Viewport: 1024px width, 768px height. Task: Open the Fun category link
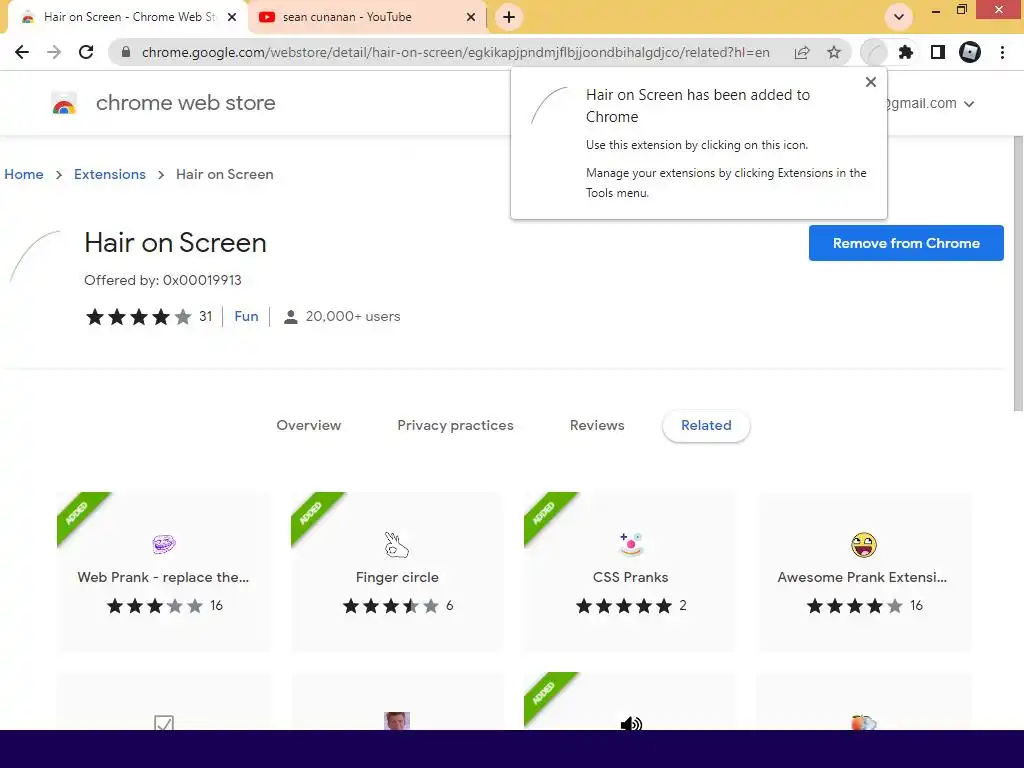pos(246,316)
